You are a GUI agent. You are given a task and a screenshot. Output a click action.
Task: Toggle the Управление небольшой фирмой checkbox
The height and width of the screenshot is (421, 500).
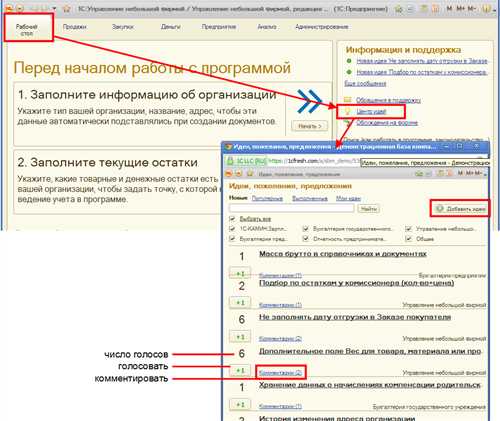tap(408, 229)
